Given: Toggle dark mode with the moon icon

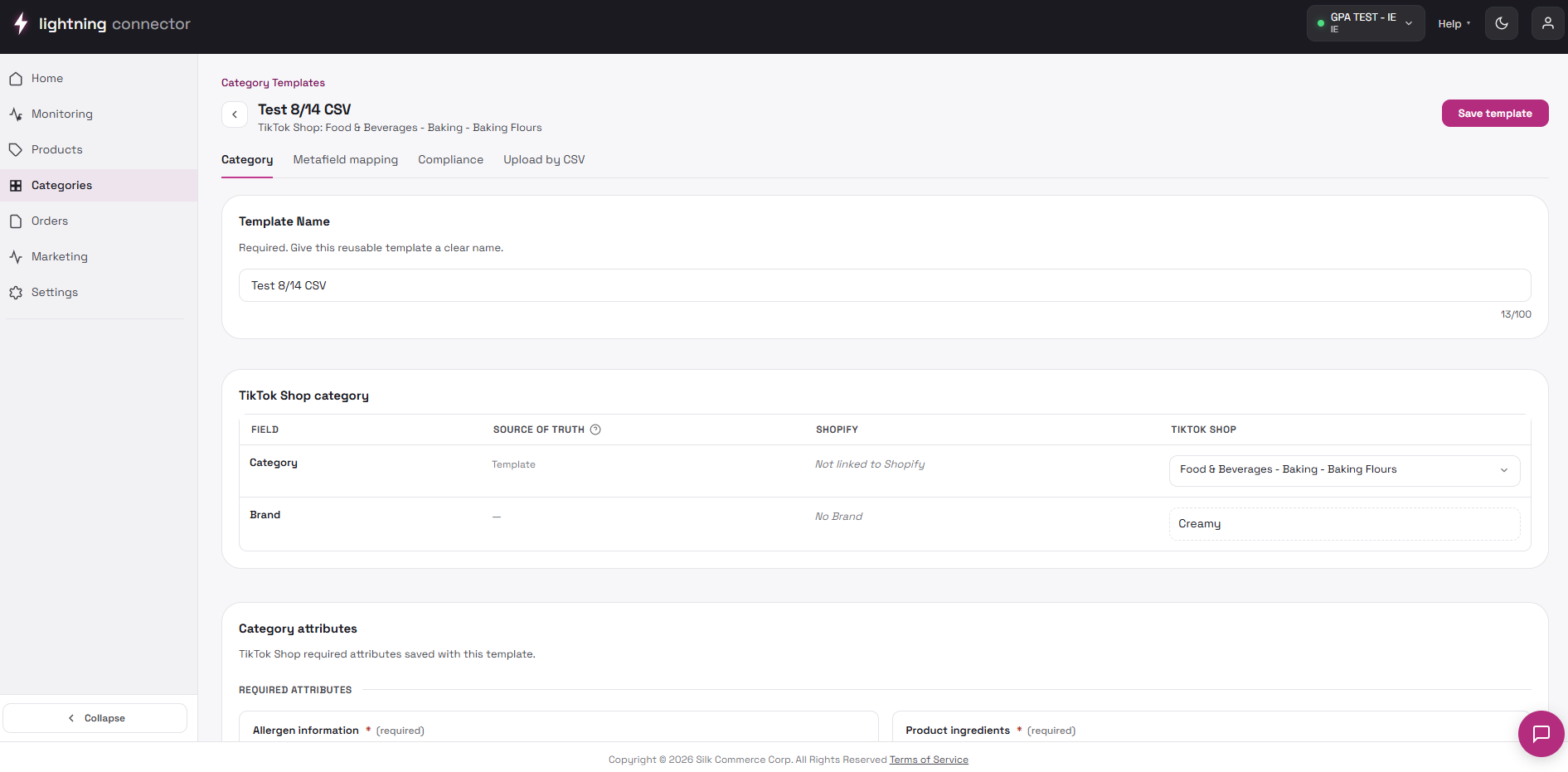Looking at the screenshot, I should click(1502, 23).
